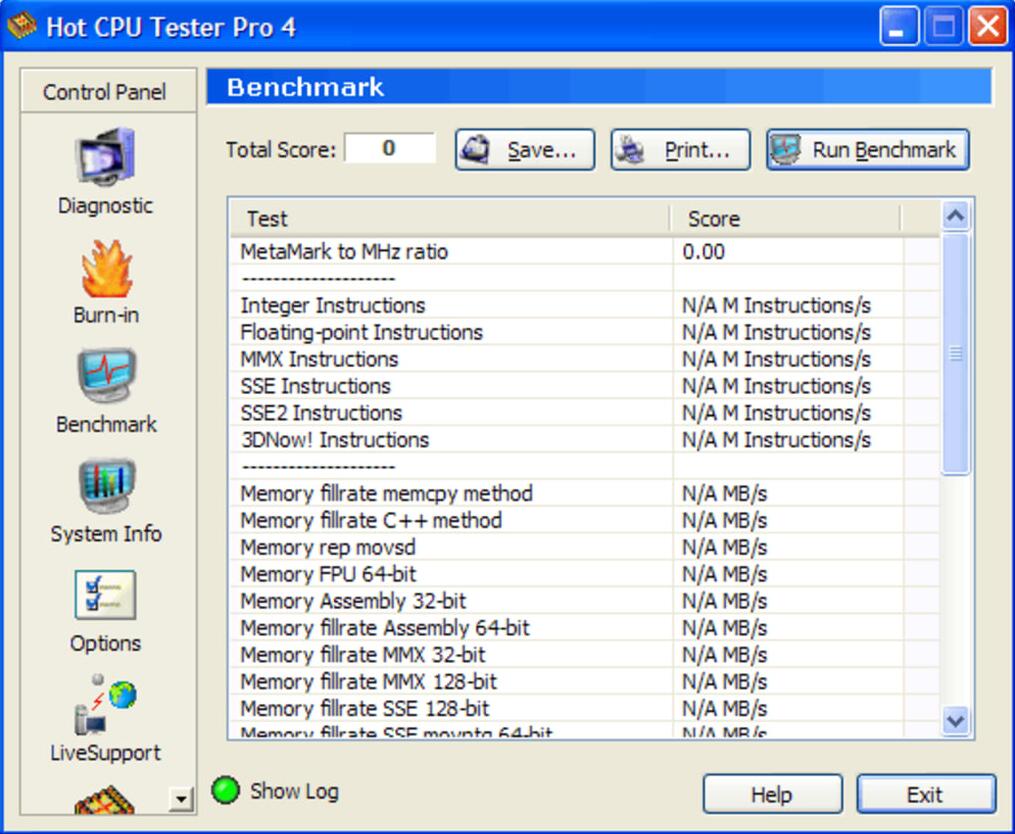Open the Benchmark monitor icon

[105, 378]
